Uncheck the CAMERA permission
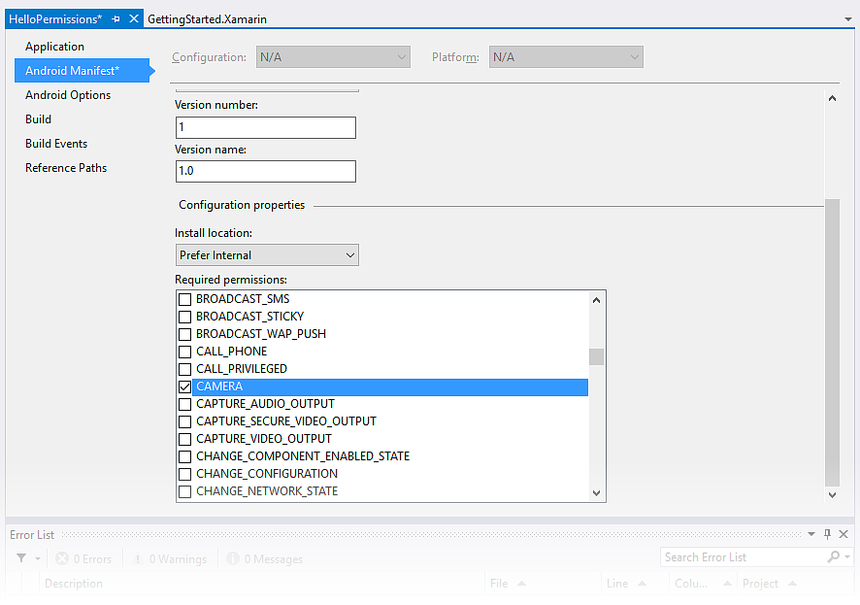This screenshot has height=605, width=860. click(184, 386)
